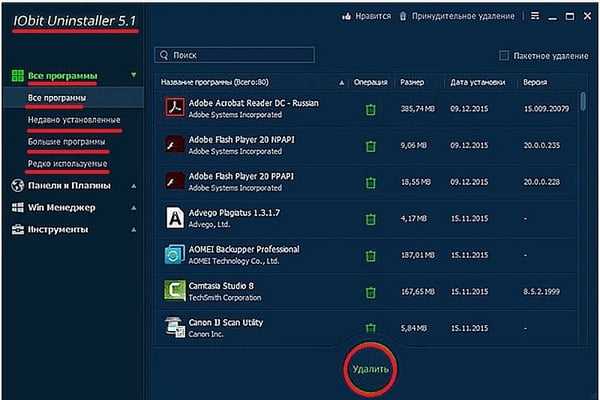The height and width of the screenshot is (400, 600).
Task: Click the version 15.009.20079 cell
Action: pyautogui.click(x=546, y=109)
